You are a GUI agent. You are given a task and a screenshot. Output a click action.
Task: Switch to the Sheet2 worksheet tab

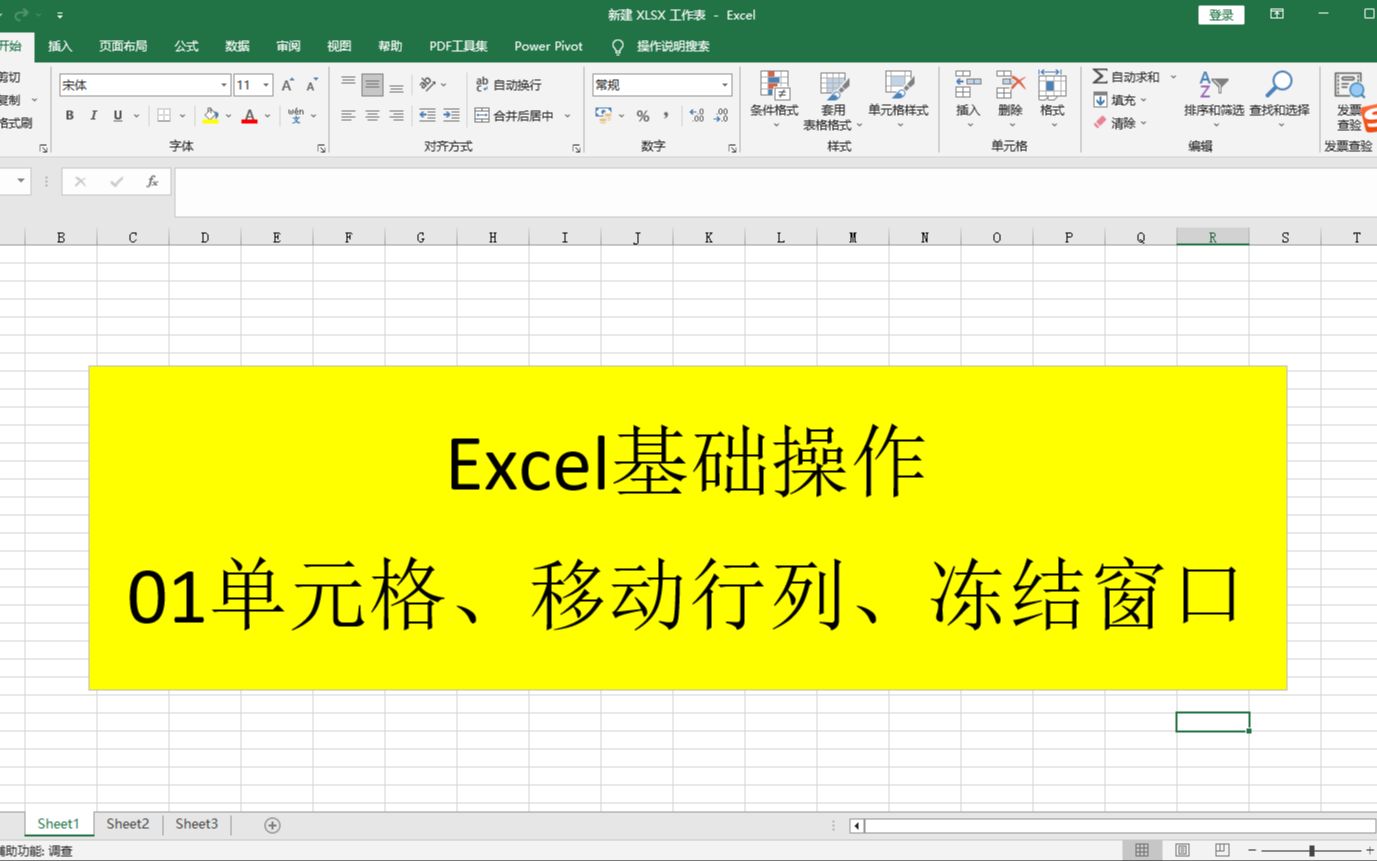tap(126, 824)
